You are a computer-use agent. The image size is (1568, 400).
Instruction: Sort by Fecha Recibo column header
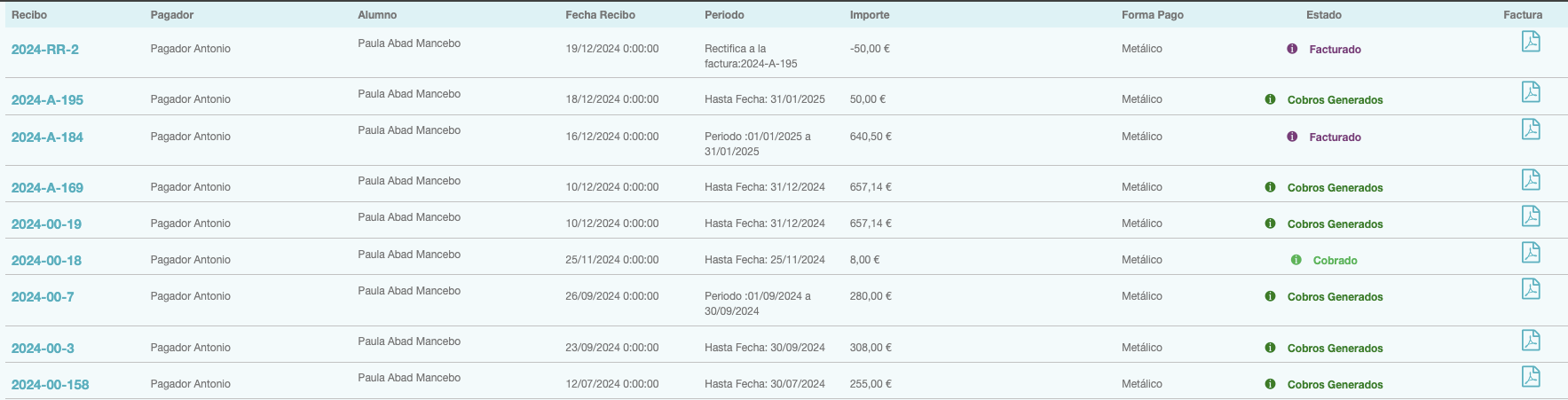coord(600,15)
